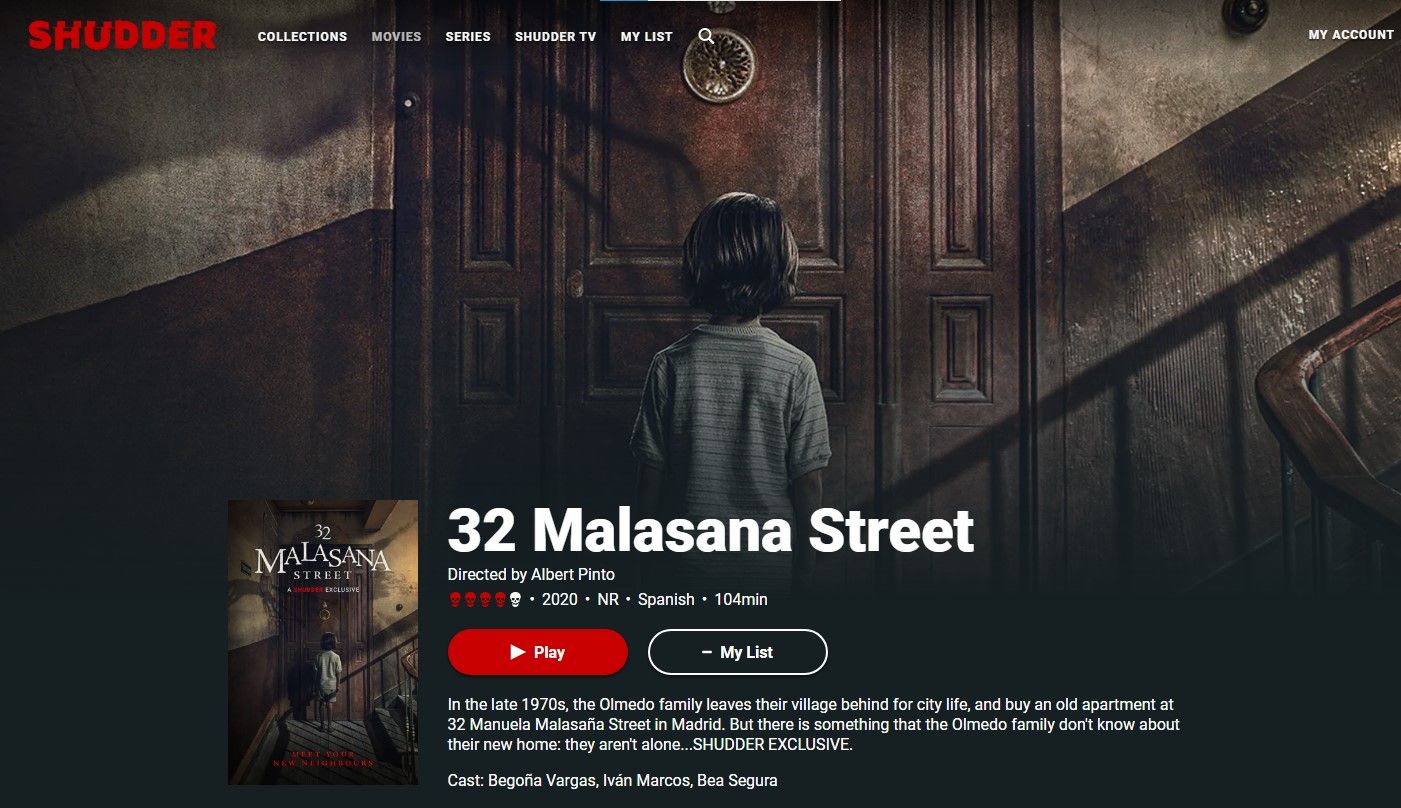
Task: Click cast member Bea Segura
Action: 735,780
